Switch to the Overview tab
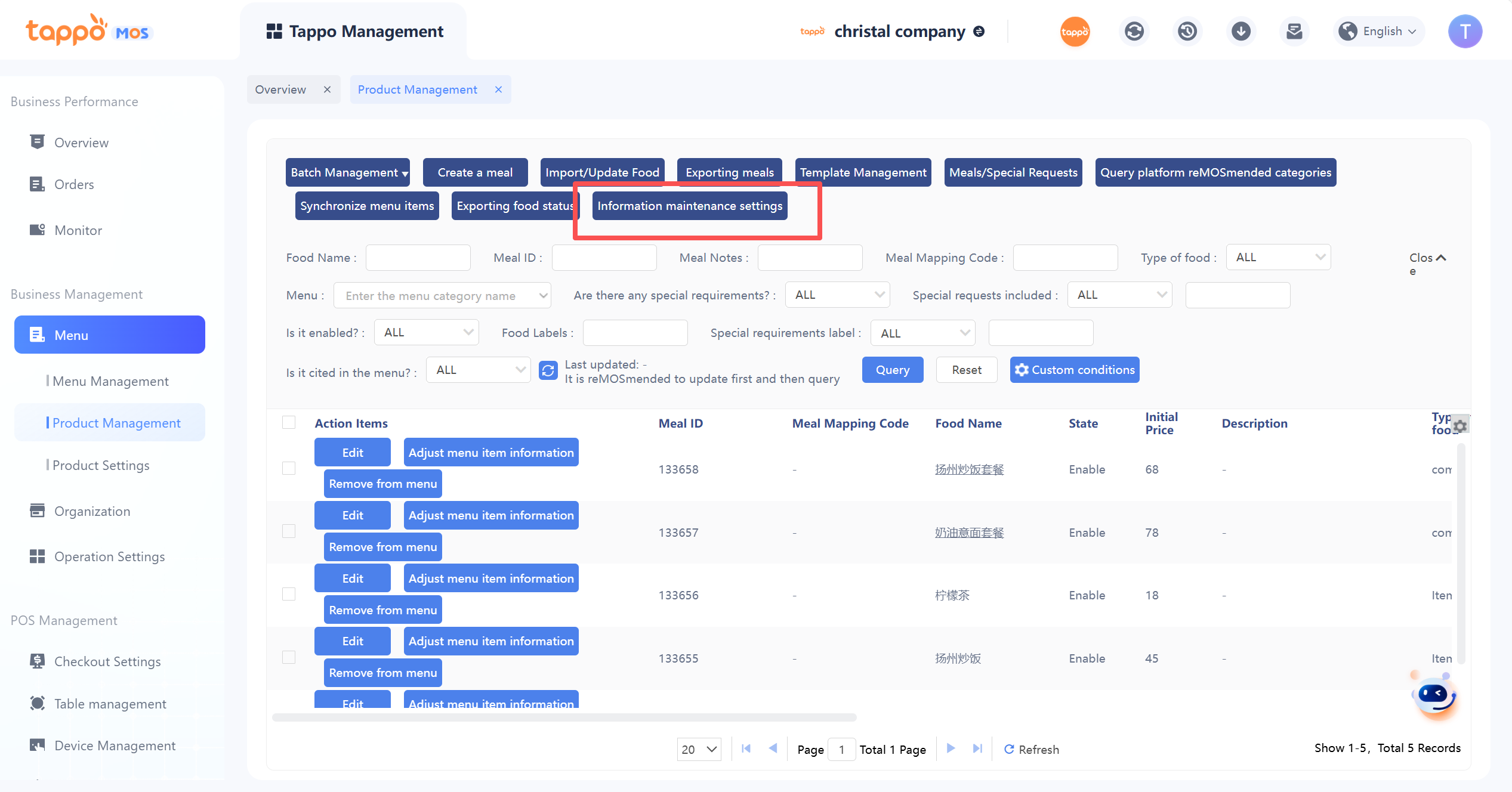The width and height of the screenshot is (1512, 792). pyautogui.click(x=280, y=89)
